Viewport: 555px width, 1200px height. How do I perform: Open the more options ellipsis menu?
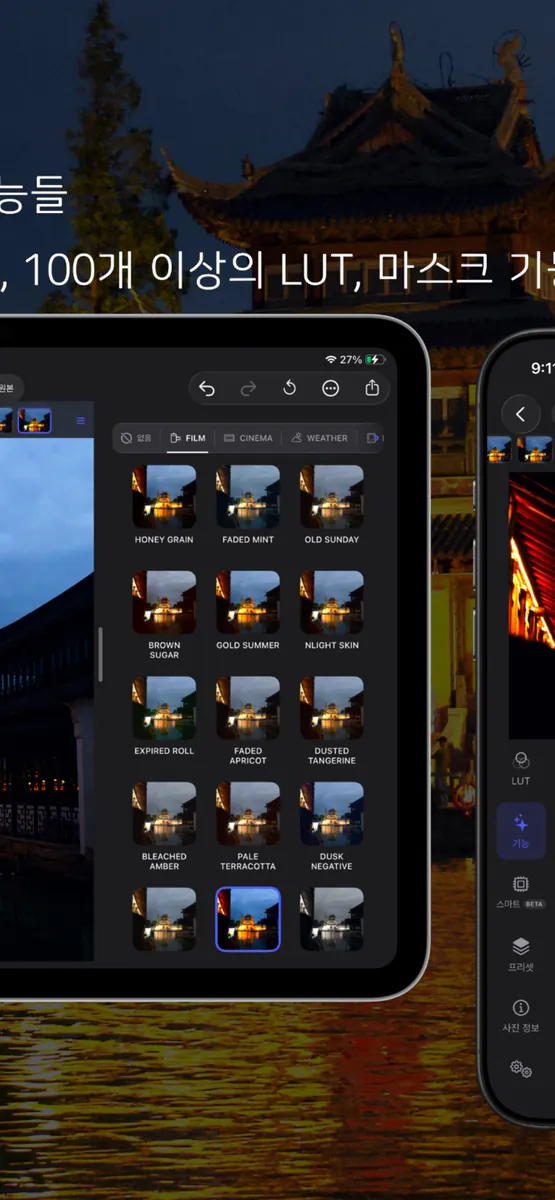[331, 388]
